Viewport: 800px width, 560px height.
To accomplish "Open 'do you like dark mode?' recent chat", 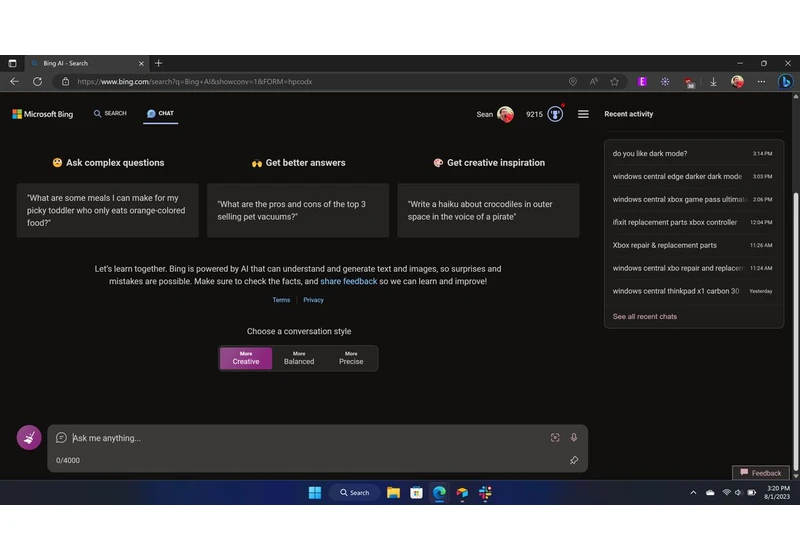I will (693, 154).
